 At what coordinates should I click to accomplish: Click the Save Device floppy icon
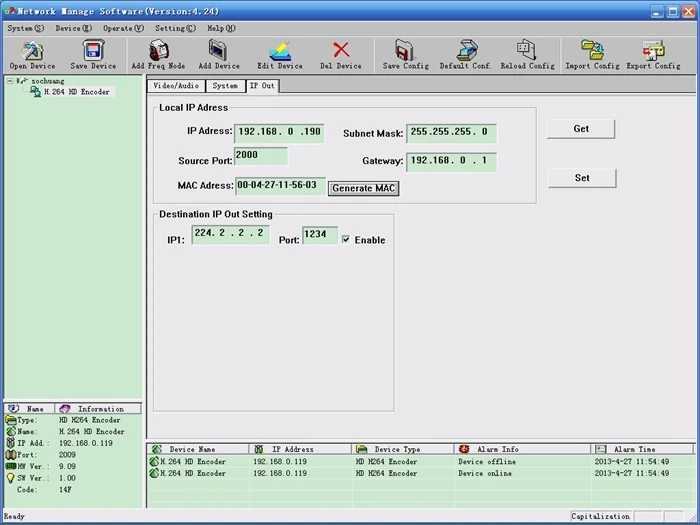93,50
